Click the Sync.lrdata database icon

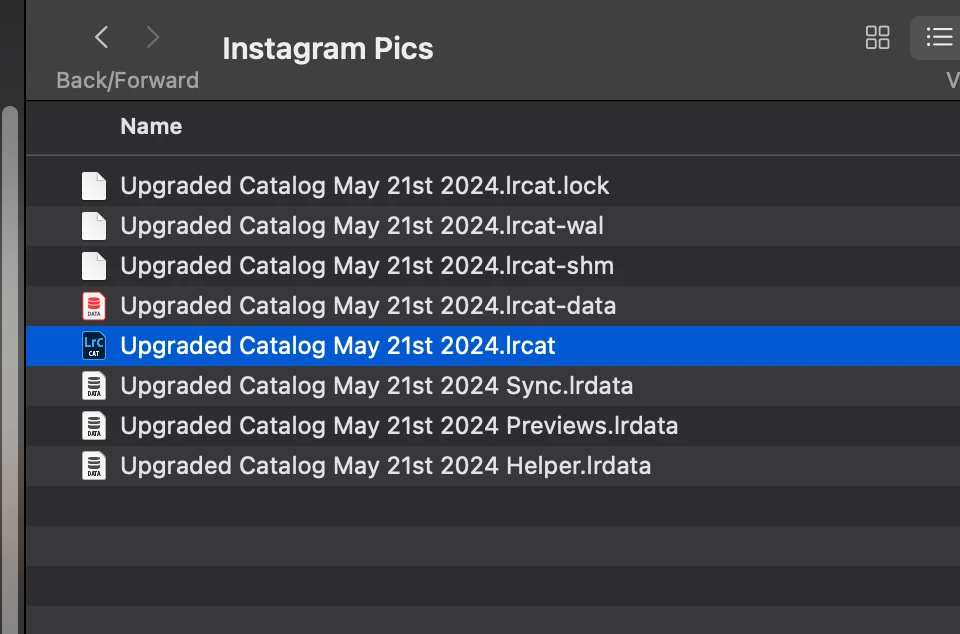coord(93,386)
